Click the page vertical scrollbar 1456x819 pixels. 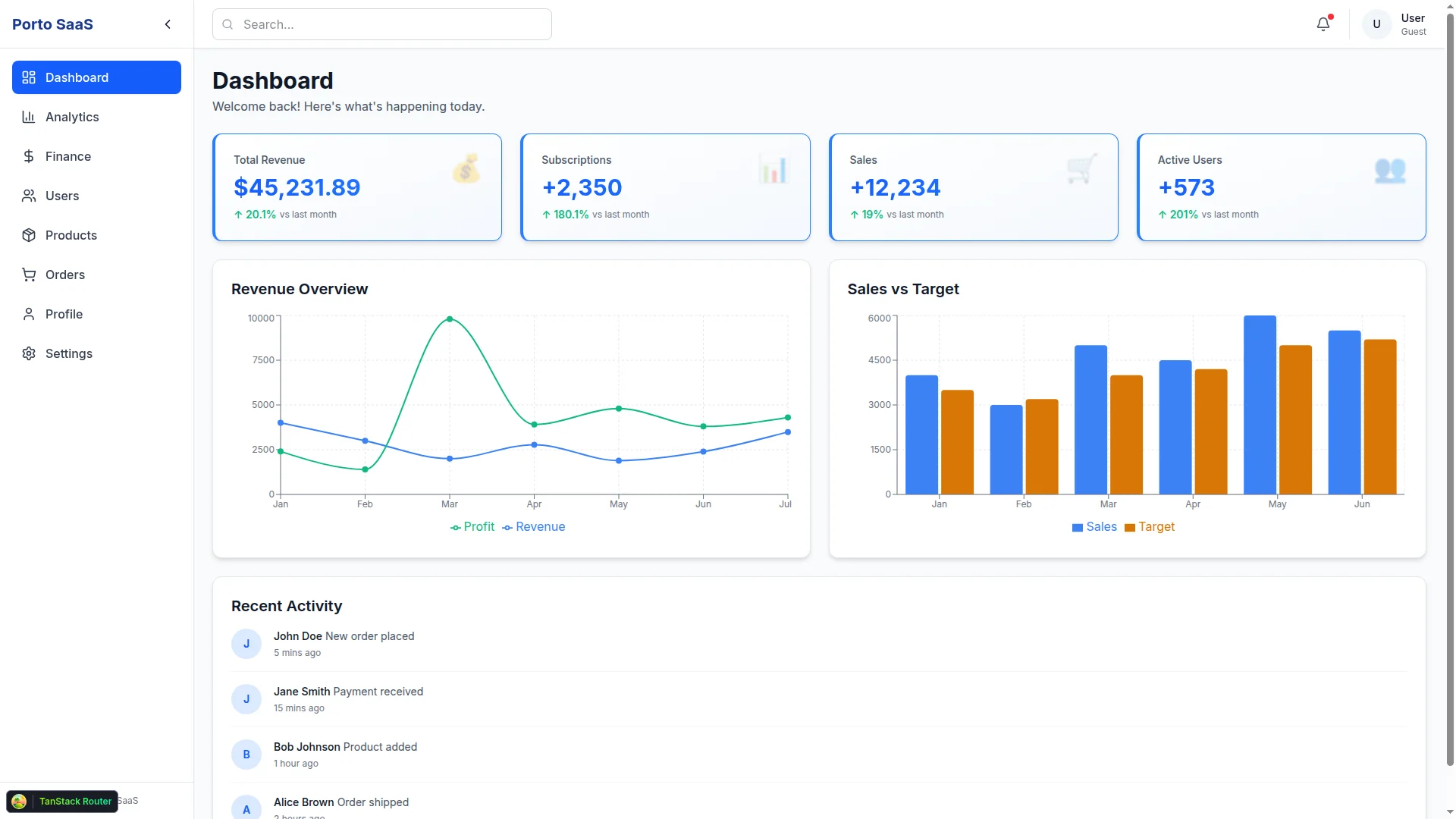tap(1450, 390)
